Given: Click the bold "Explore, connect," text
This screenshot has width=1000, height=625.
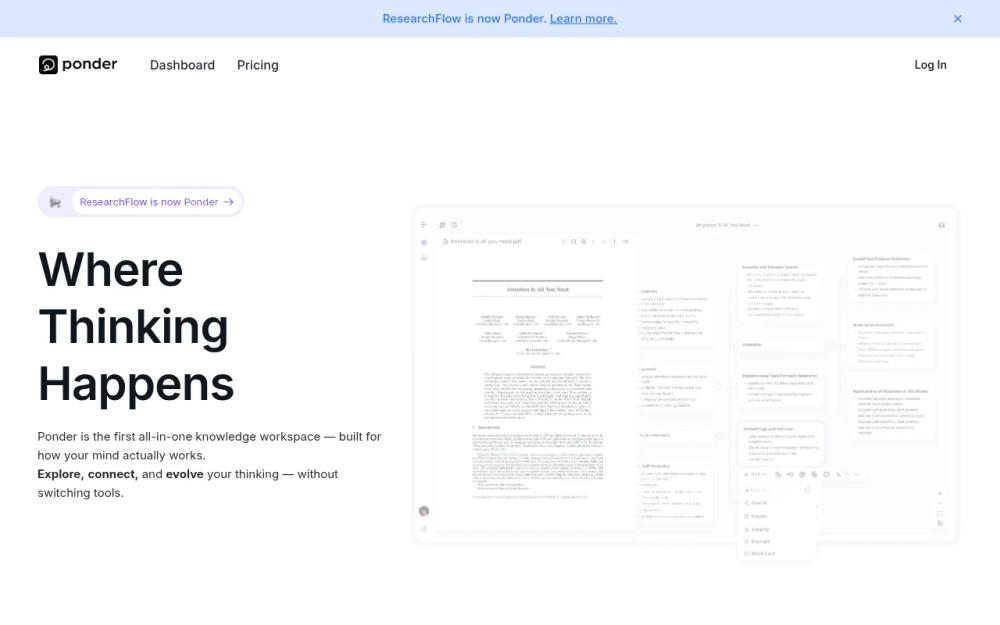Looking at the screenshot, I should click(87, 474).
